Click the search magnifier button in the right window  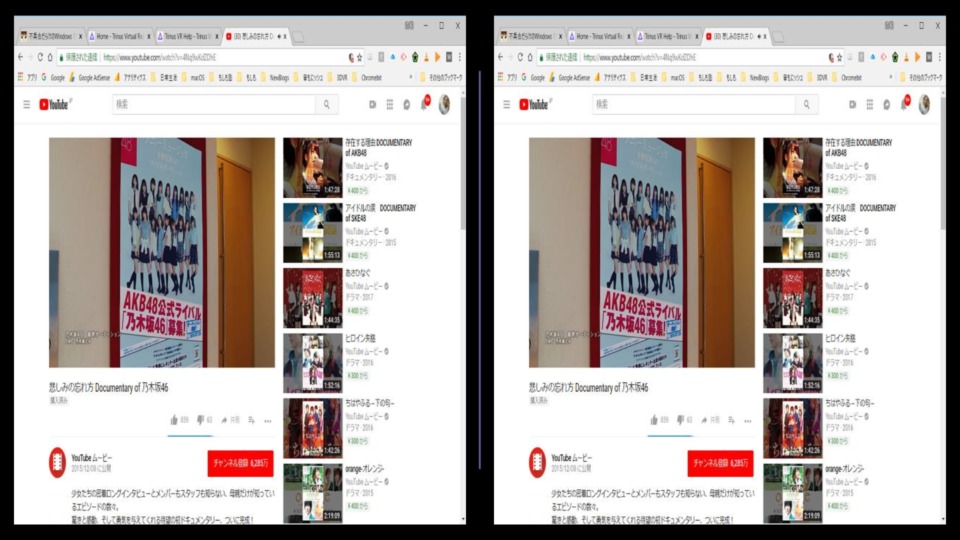(807, 105)
